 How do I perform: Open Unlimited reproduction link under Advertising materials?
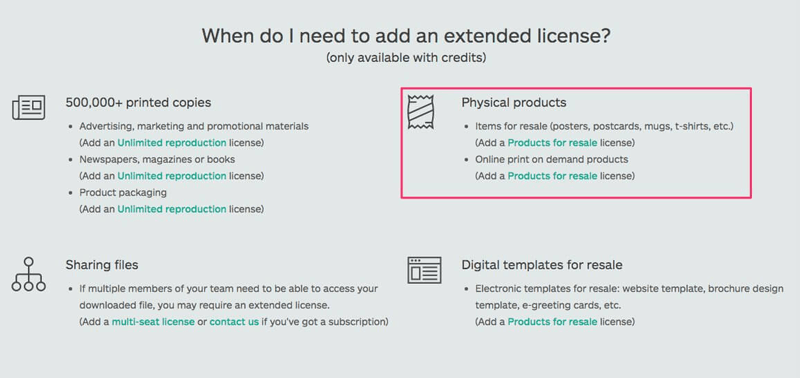point(172,142)
